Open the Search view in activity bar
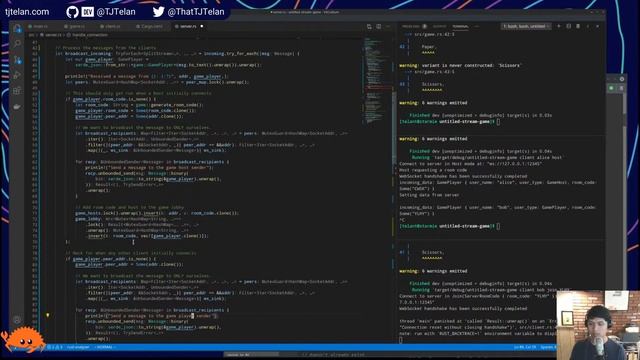The width and height of the screenshot is (640, 360). coord(17,43)
